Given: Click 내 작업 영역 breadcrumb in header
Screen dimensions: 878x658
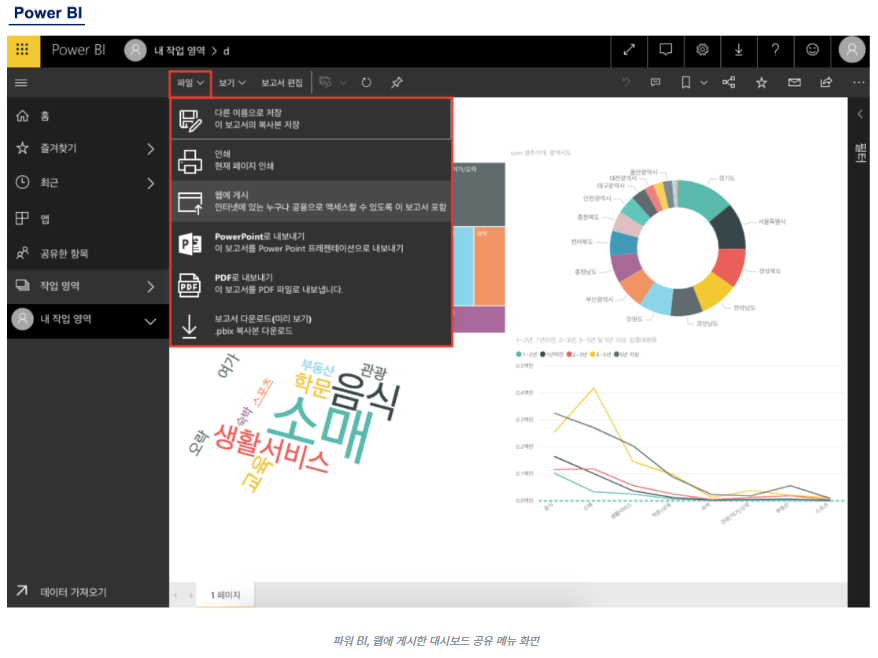Looking at the screenshot, I should 180,51.
